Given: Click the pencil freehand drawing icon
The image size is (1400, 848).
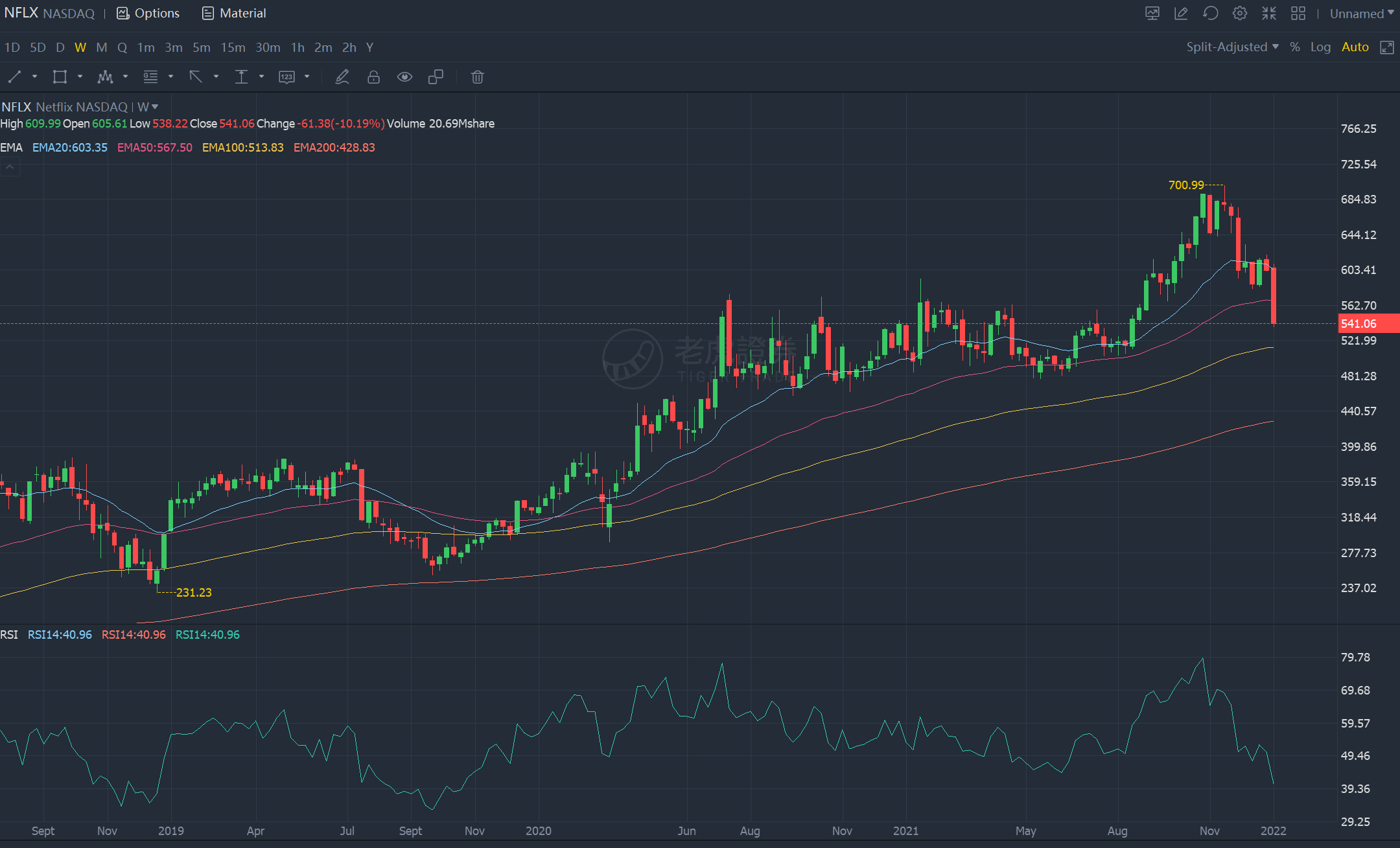Looking at the screenshot, I should [x=342, y=77].
